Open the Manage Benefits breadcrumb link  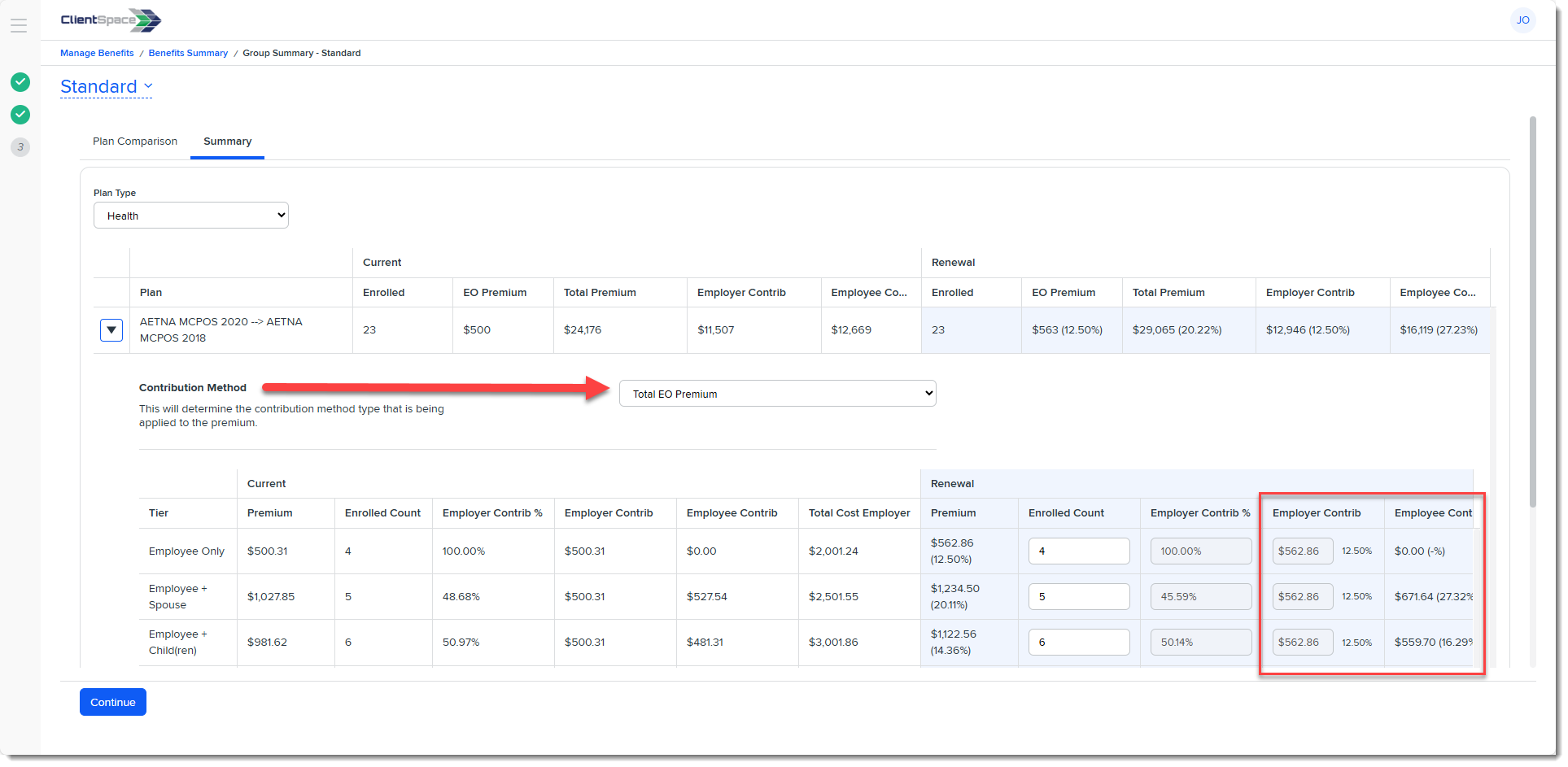[97, 53]
